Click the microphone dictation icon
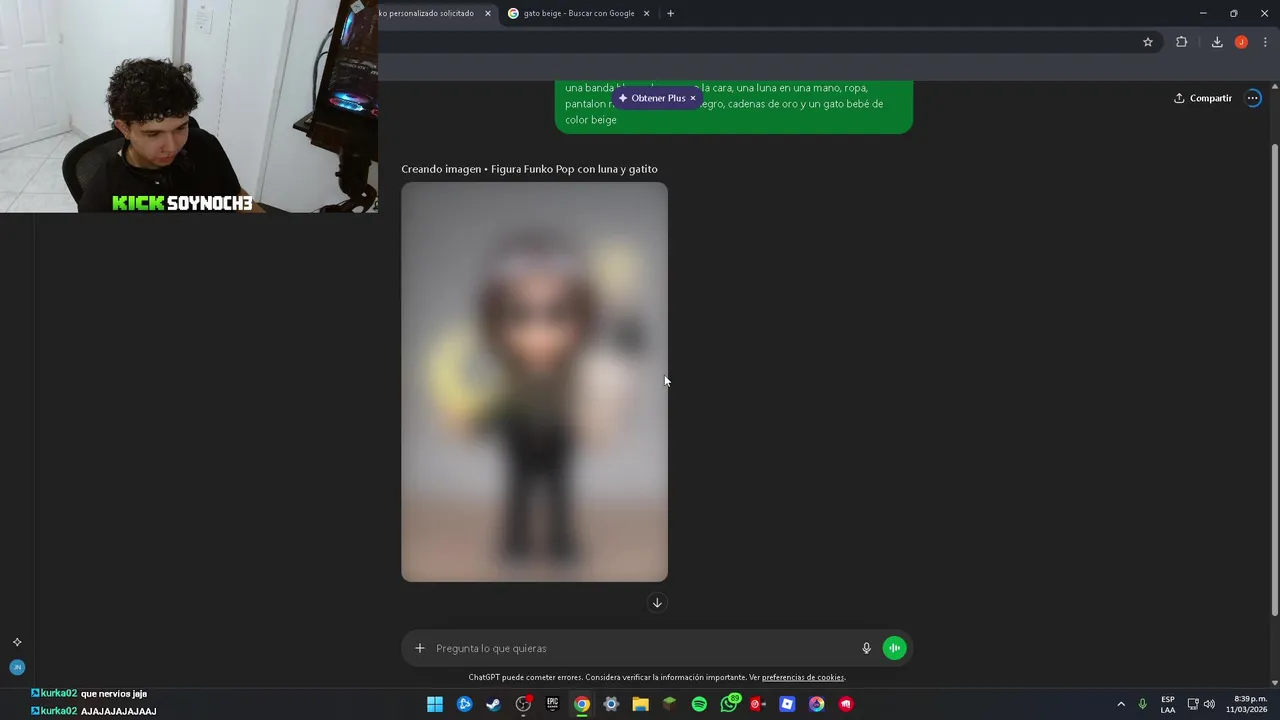Image resolution: width=1280 pixels, height=720 pixels. coord(866,648)
